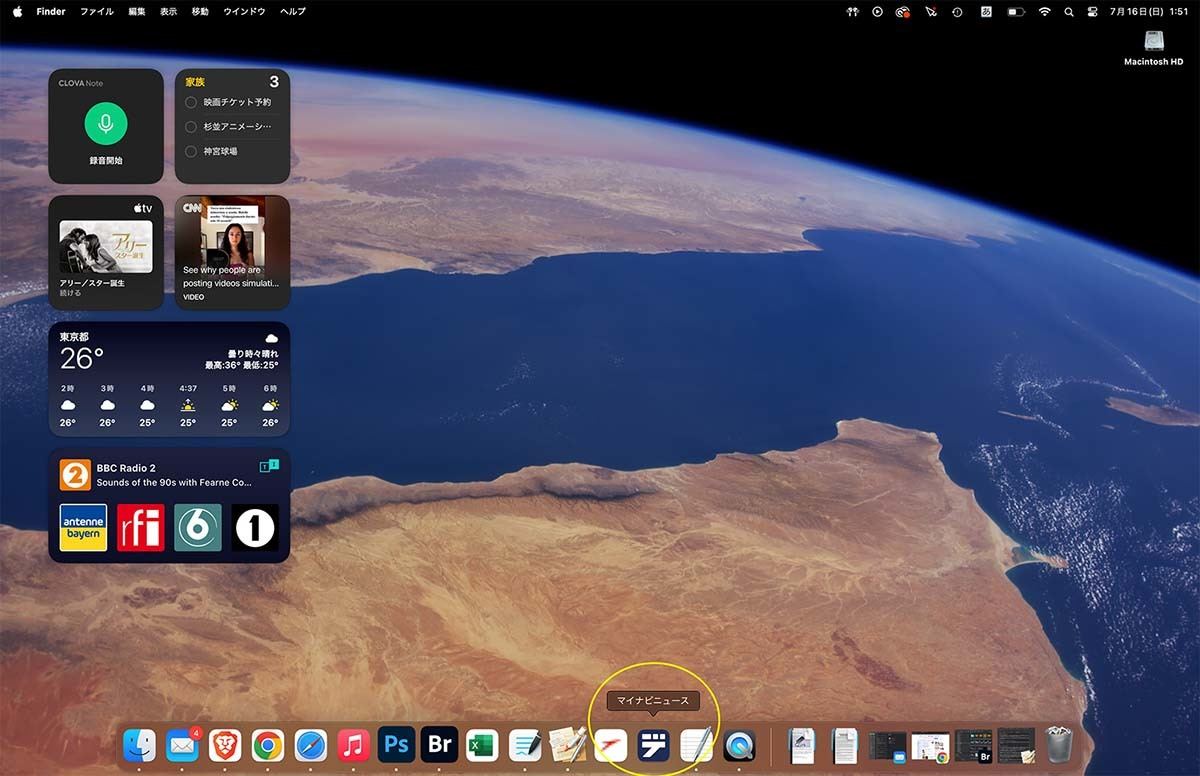1200x776 pixels.
Task: Switch input source via あ icon
Action: tap(985, 12)
